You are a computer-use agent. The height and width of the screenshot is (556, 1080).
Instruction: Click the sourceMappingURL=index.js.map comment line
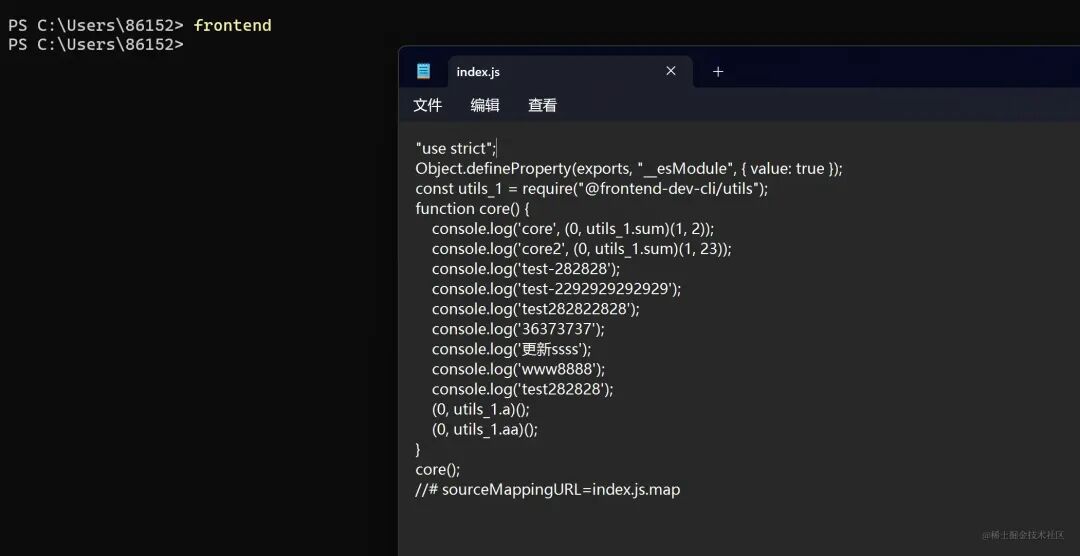click(x=548, y=490)
